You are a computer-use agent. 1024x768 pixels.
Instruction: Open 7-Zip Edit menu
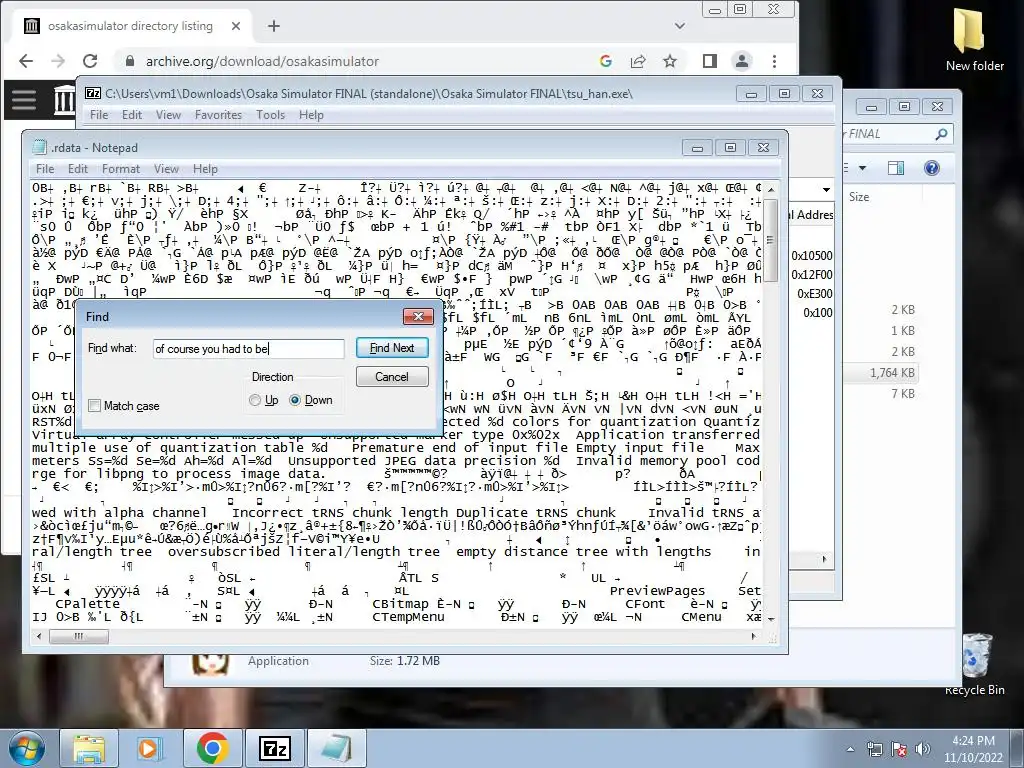pos(132,115)
